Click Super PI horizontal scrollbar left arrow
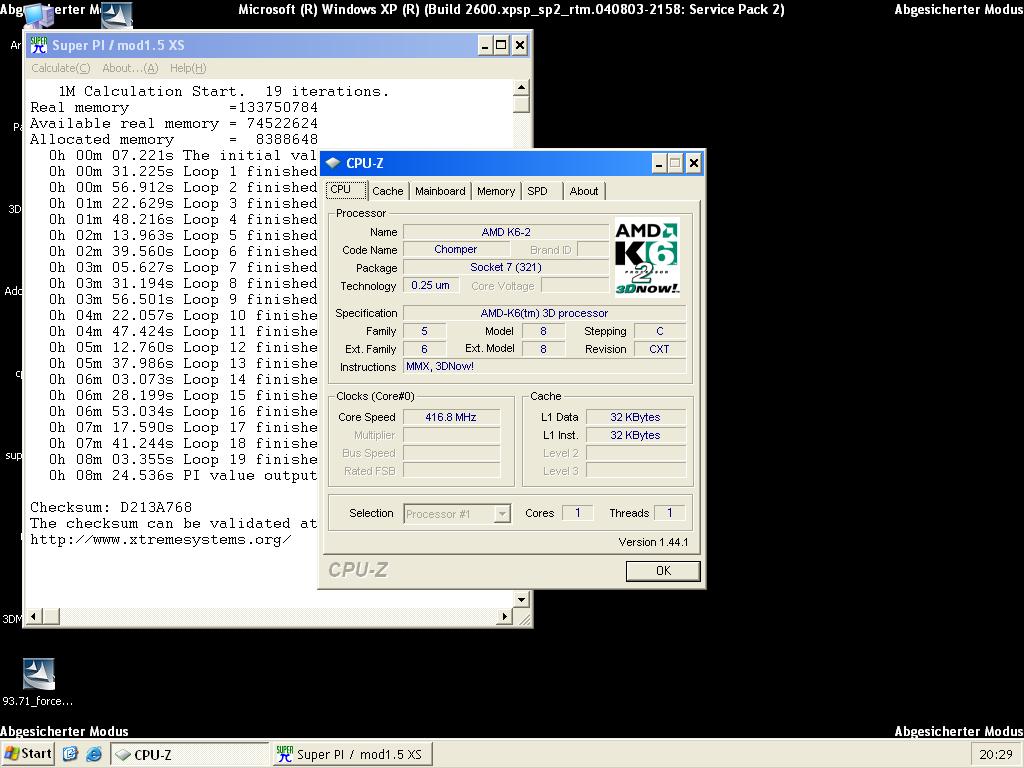1024x768 pixels. pyautogui.click(x=34, y=616)
